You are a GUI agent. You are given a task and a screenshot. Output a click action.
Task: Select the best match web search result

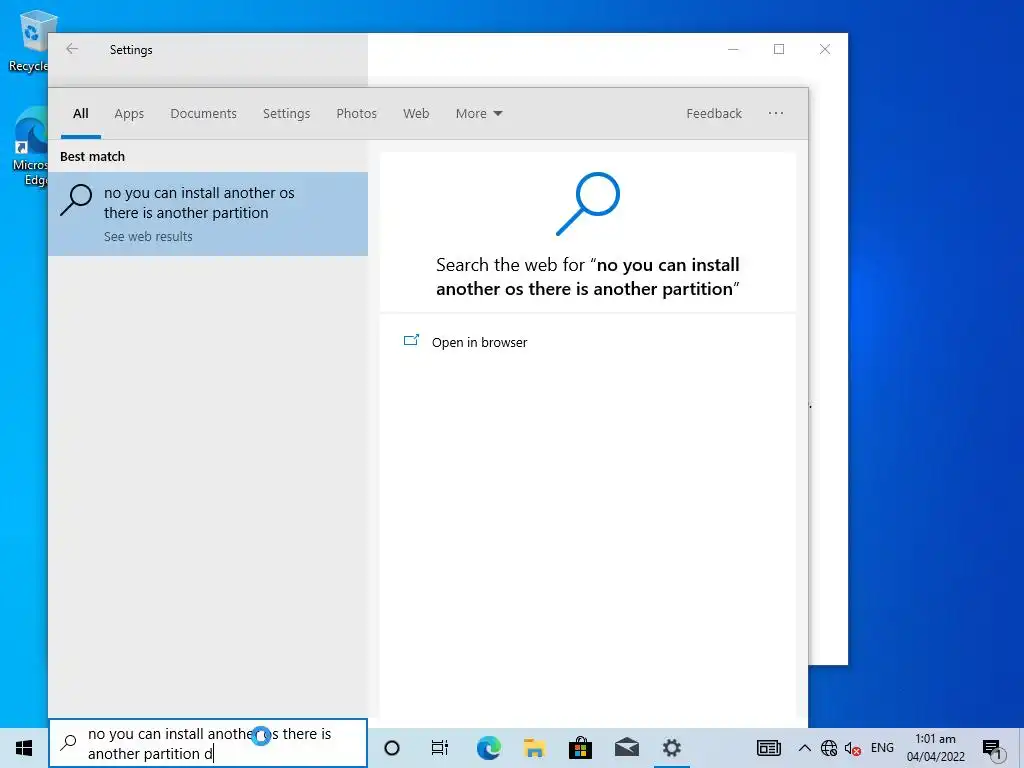point(208,214)
